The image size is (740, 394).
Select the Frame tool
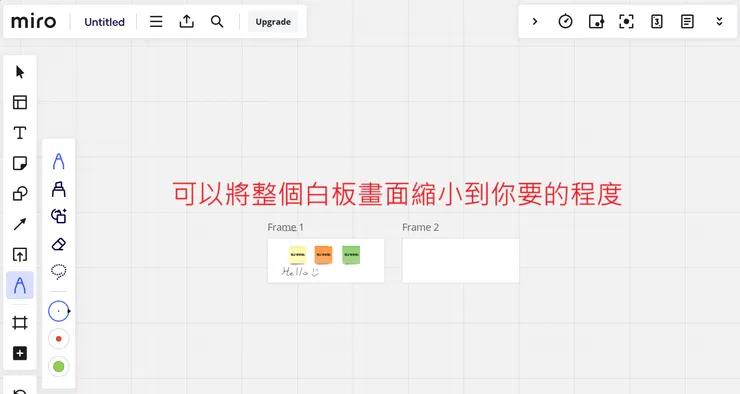pyautogui.click(x=20, y=323)
